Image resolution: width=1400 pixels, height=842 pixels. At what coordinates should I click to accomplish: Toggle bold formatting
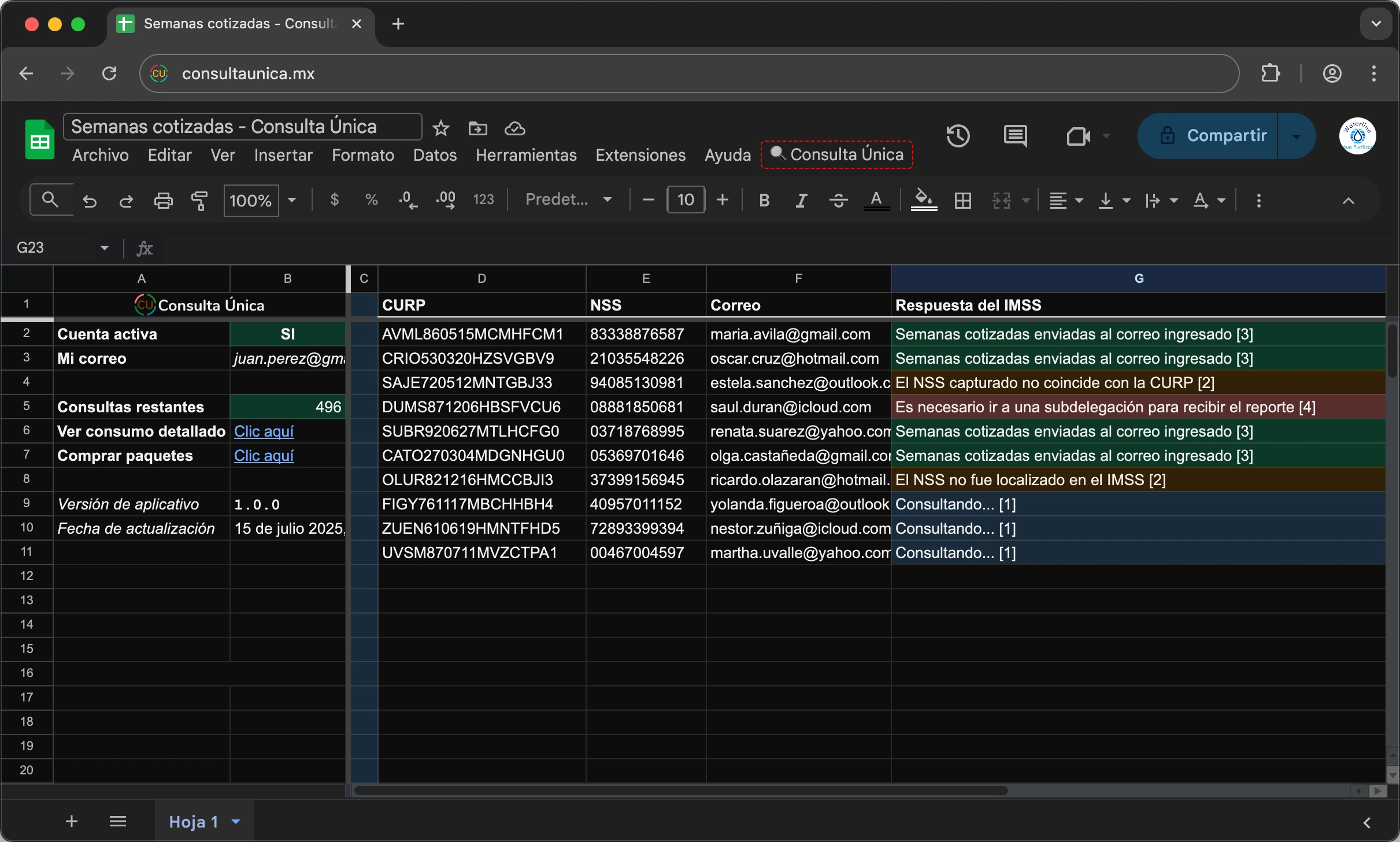(x=764, y=200)
